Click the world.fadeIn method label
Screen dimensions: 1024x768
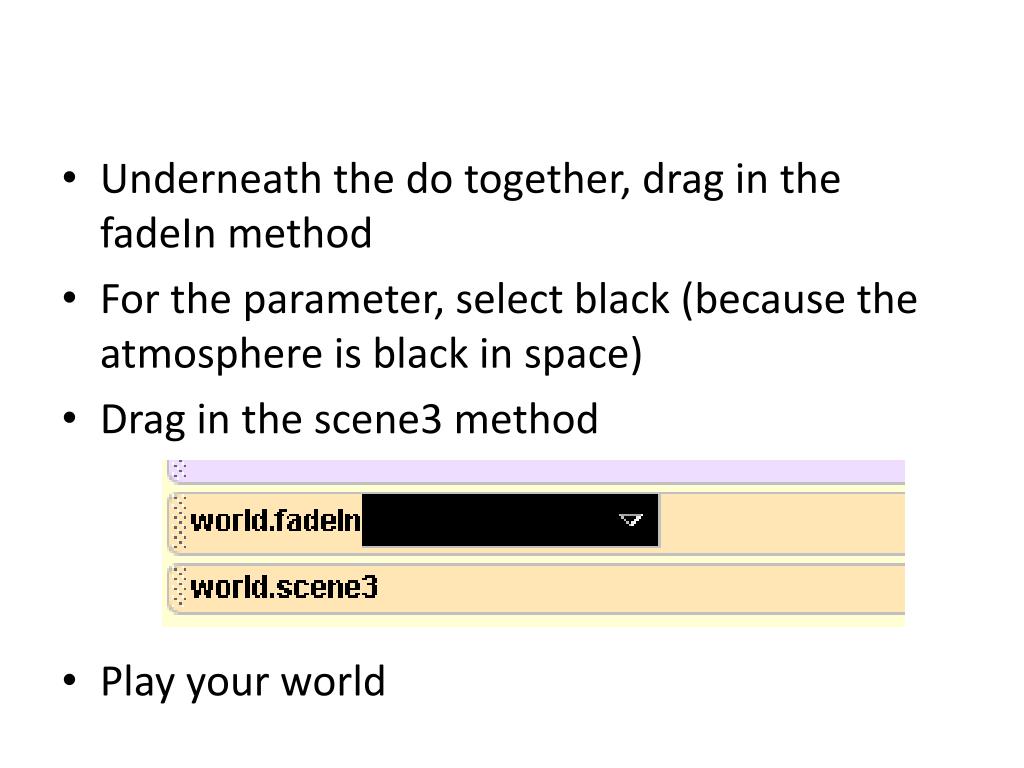pyautogui.click(x=275, y=520)
